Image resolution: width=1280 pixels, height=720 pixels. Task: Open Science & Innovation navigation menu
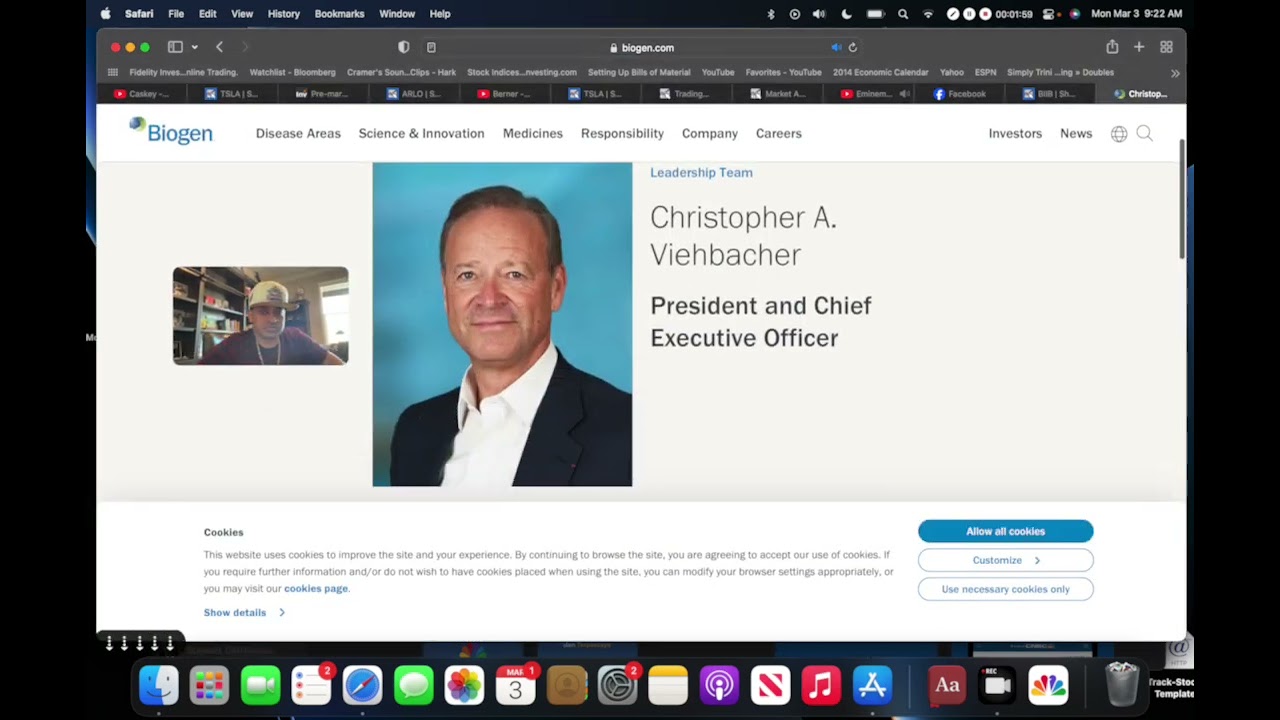pyautogui.click(x=421, y=133)
